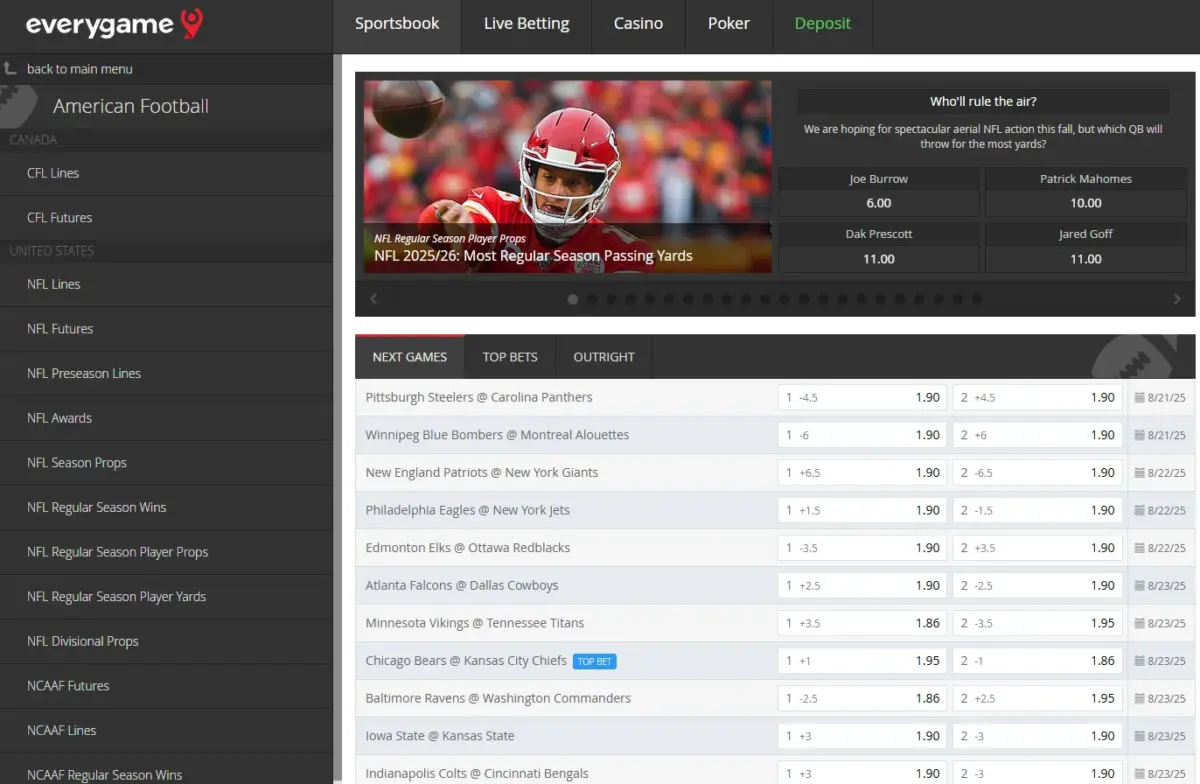Open NFL Preseason Lines
Viewport: 1200px width, 784px height.
point(166,374)
